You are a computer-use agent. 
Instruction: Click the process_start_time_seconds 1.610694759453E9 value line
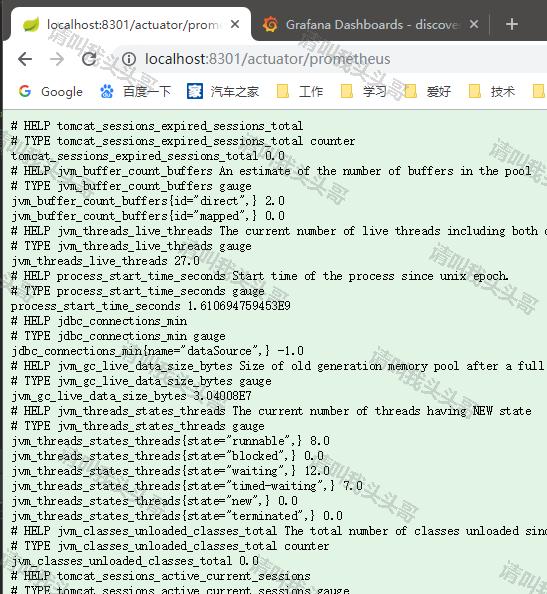click(x=151, y=306)
